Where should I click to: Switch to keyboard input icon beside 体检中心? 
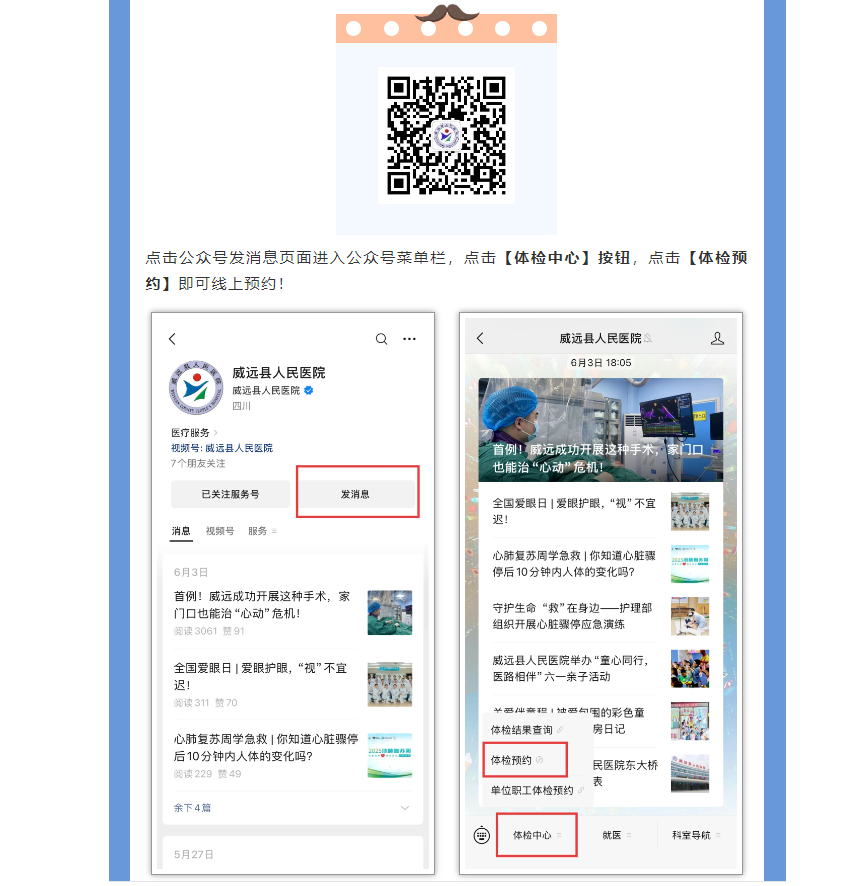(x=481, y=834)
